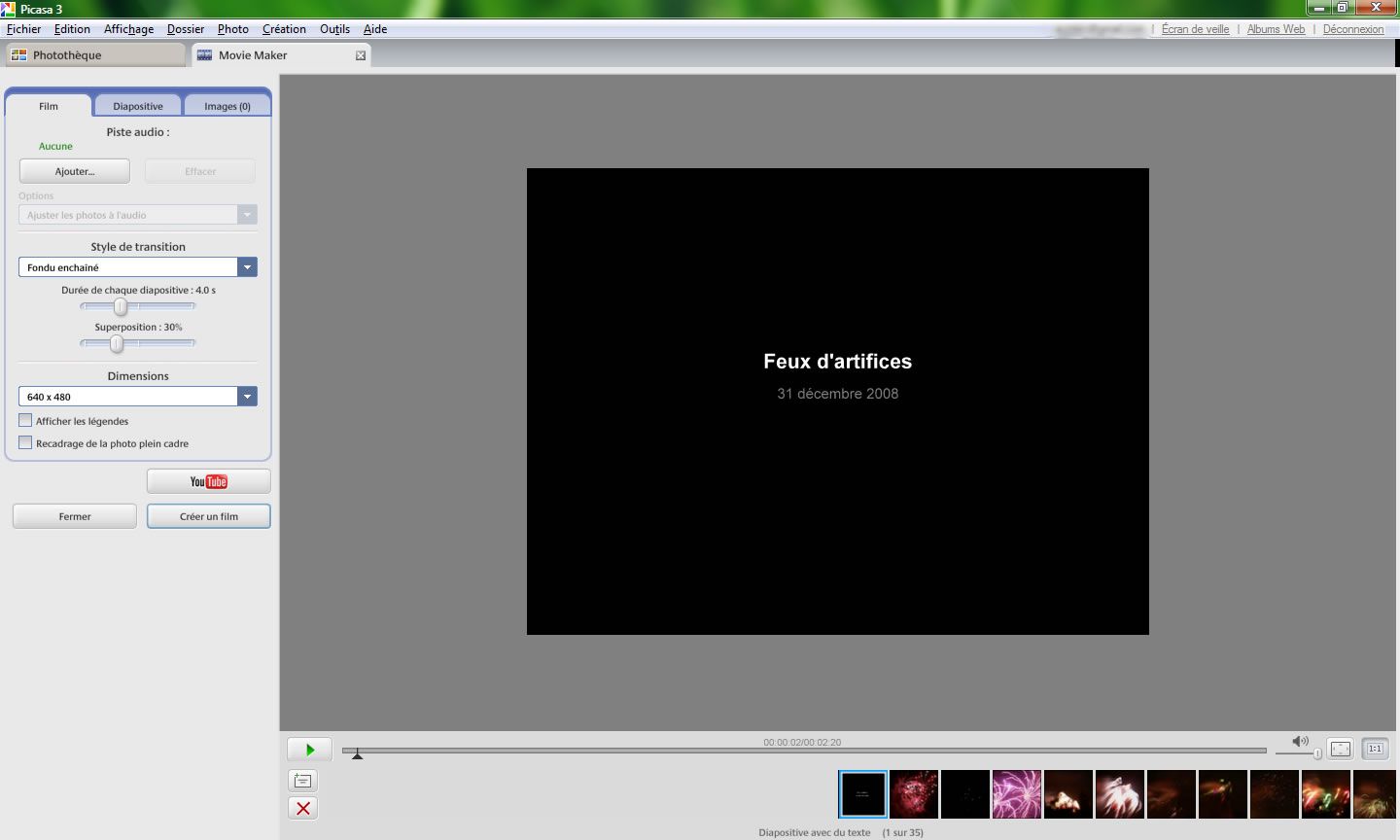Open the Écran de veille link

pos(1195,29)
